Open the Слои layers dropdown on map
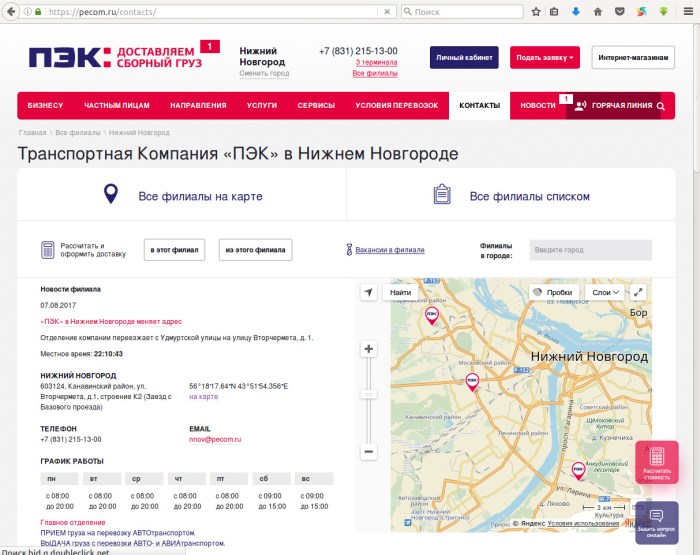Viewport: 700px width, 555px height. (605, 292)
